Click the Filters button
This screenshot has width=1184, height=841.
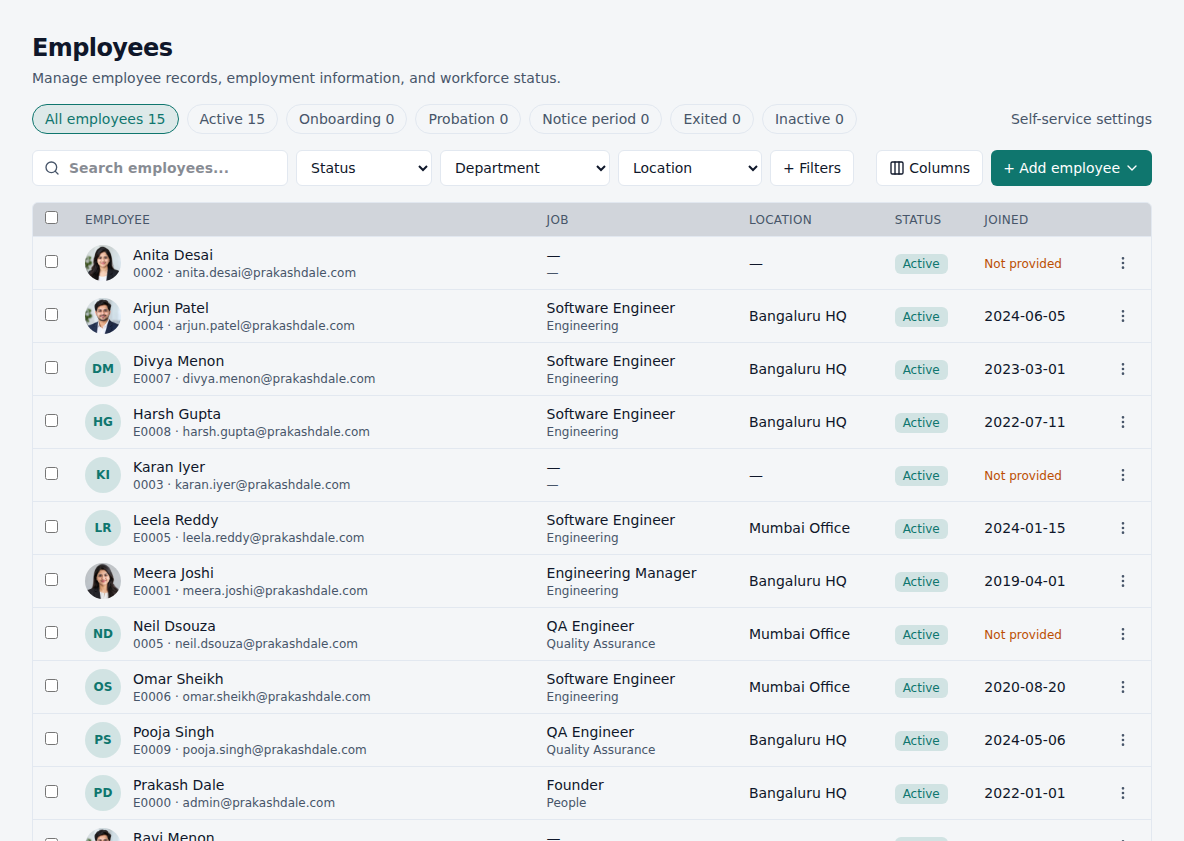(812, 168)
